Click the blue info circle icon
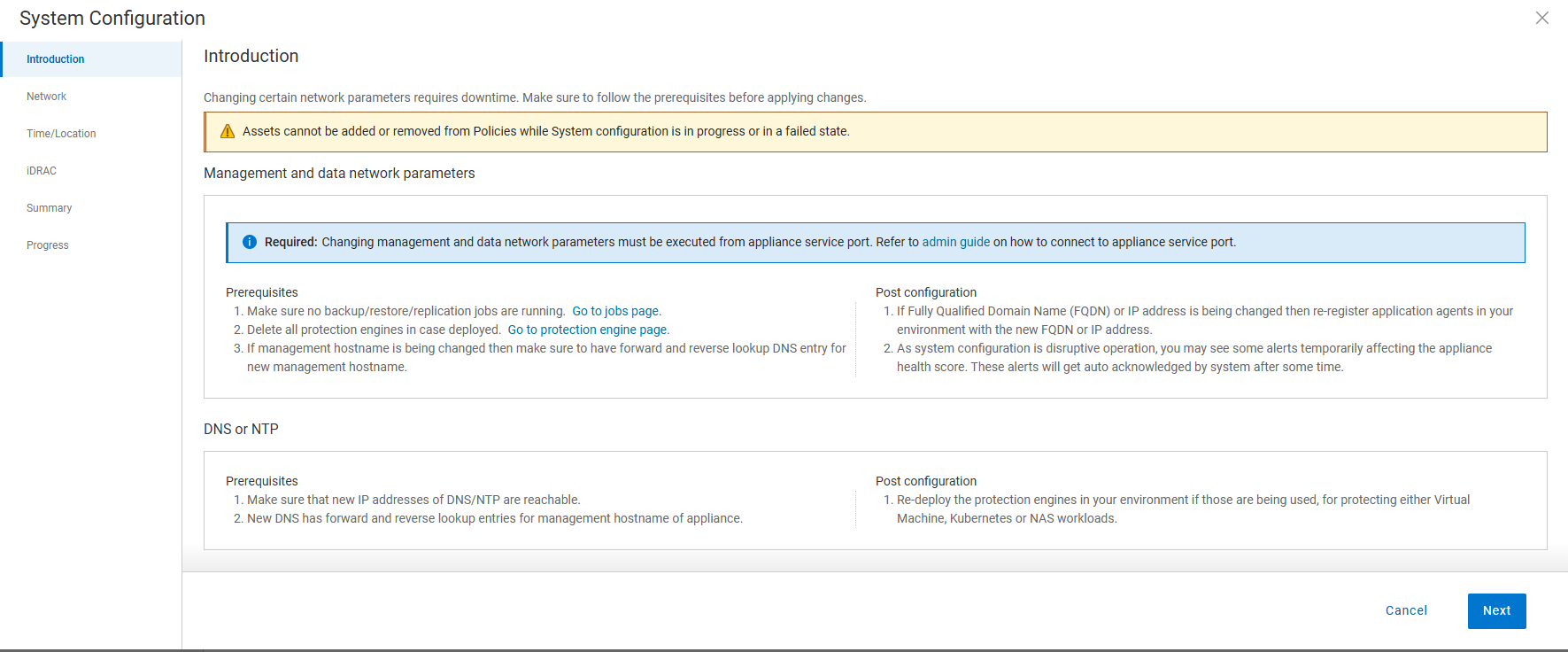The height and width of the screenshot is (652, 1568). click(250, 242)
